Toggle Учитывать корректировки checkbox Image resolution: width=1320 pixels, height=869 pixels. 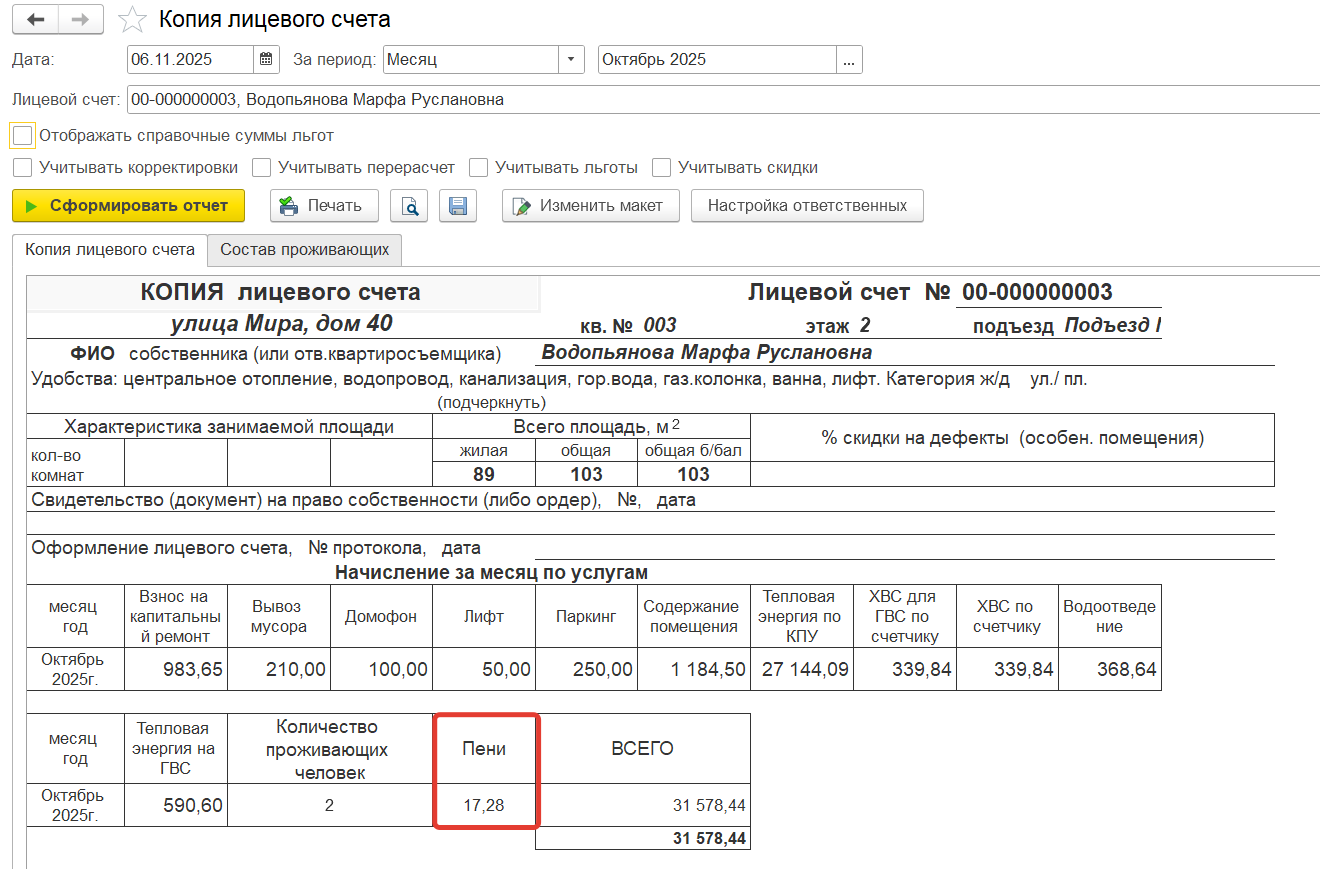coord(23,168)
